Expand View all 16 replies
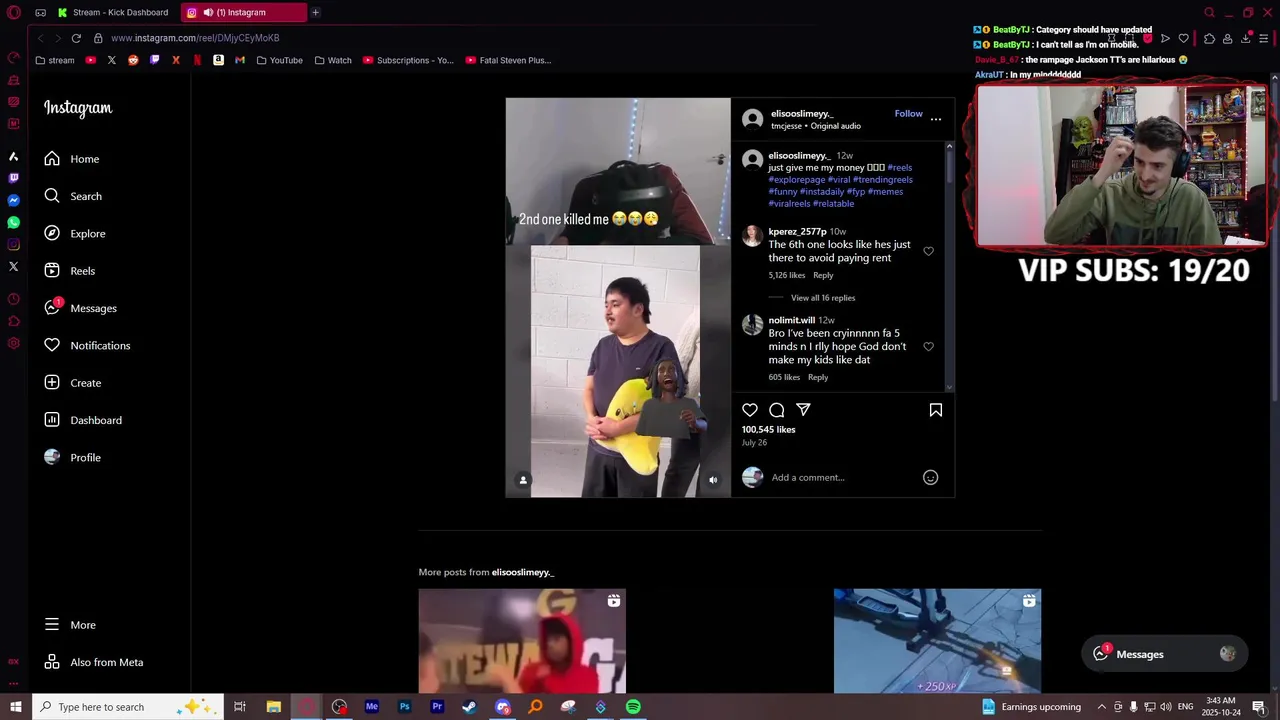Image resolution: width=1280 pixels, height=720 pixels. pyautogui.click(x=823, y=298)
